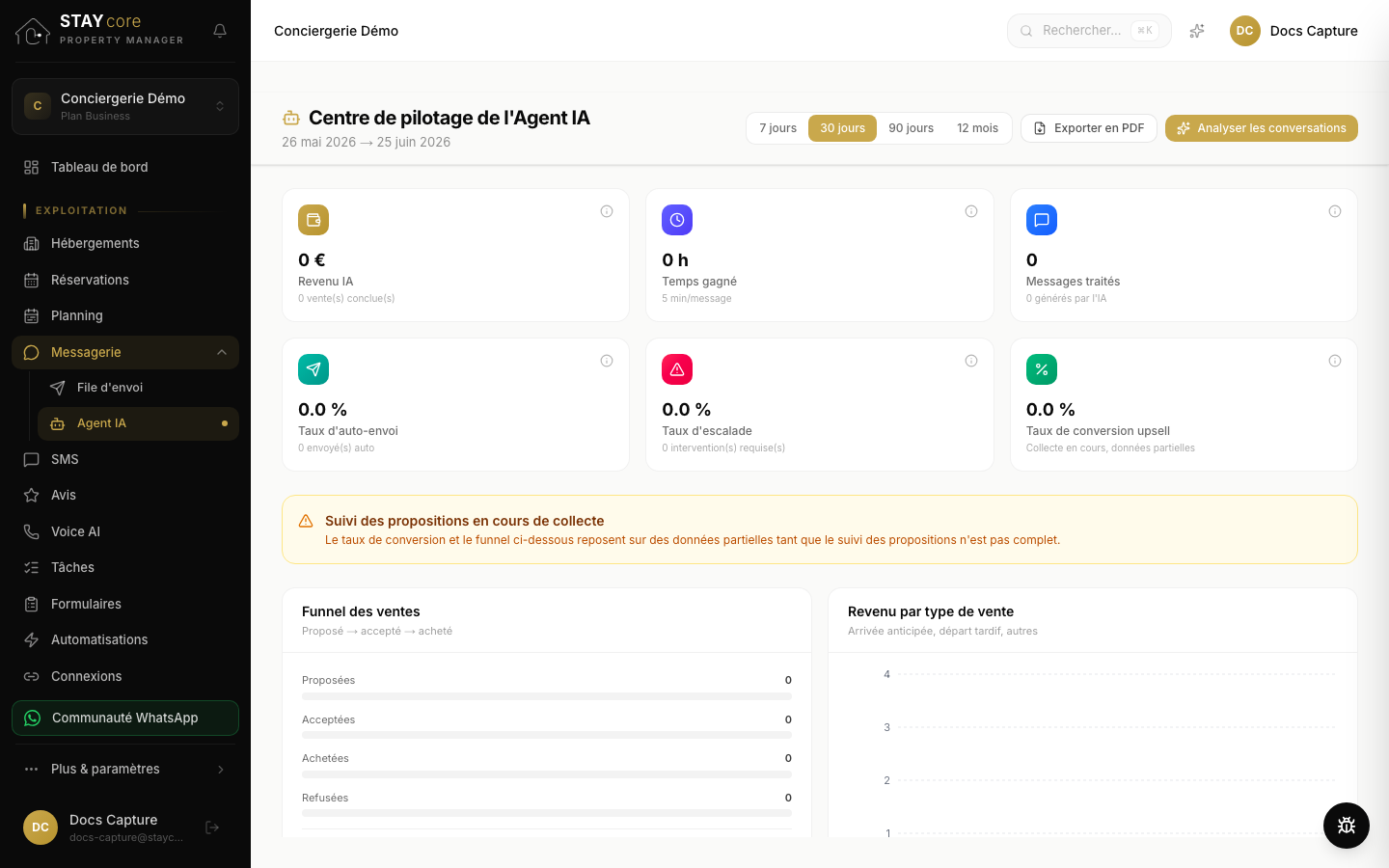Image resolution: width=1389 pixels, height=868 pixels.
Task: Click the sparkles AI icon in the top bar
Action: tap(1197, 31)
